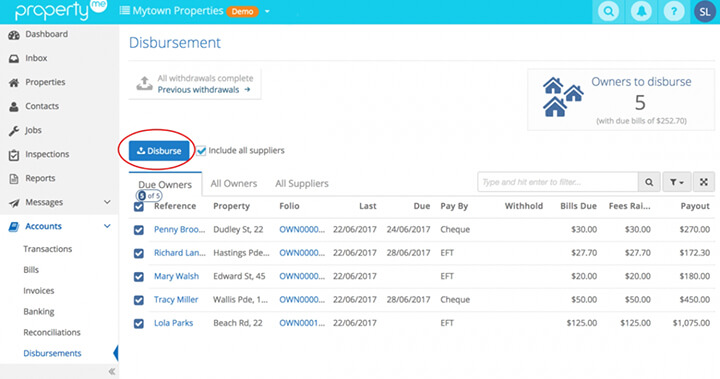
Task: Expand the Messages submenu chevron
Action: [x=107, y=202]
